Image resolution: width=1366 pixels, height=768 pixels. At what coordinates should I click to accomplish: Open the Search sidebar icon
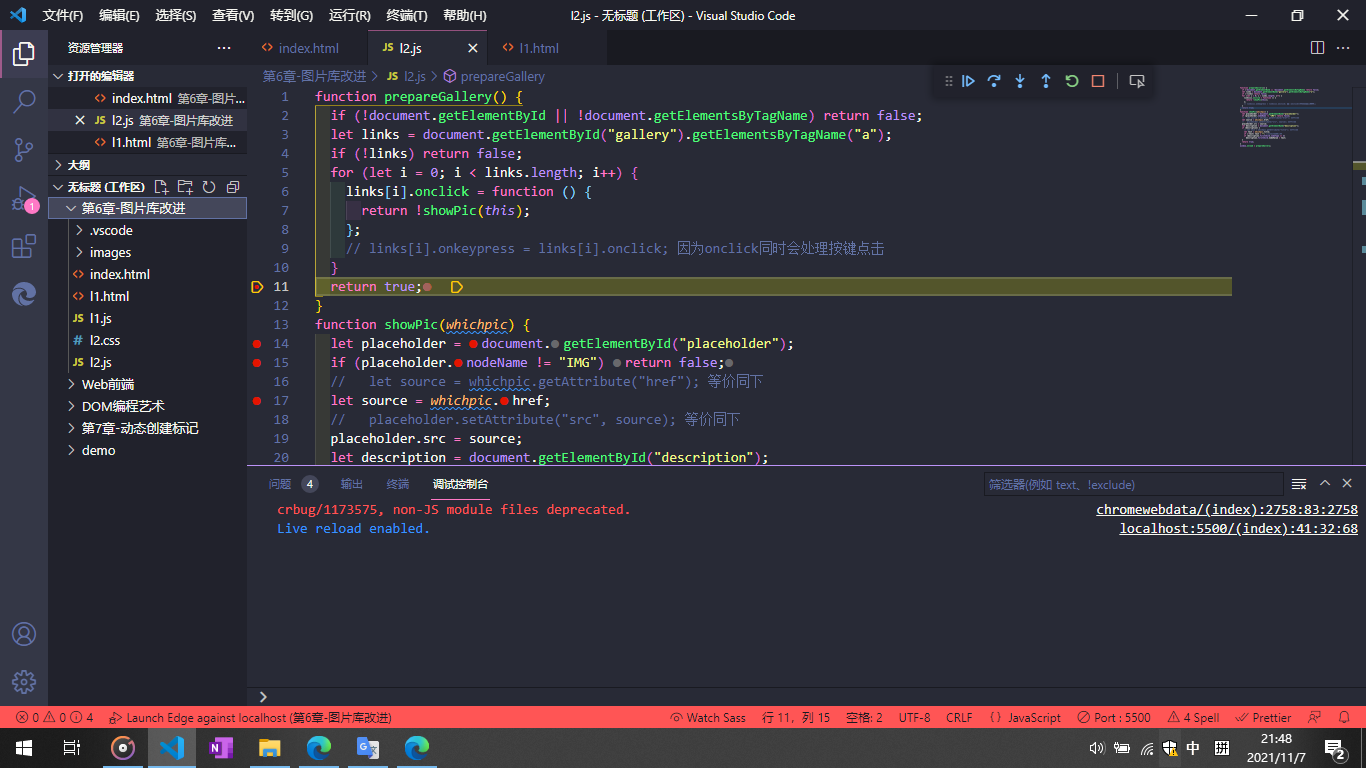pos(24,101)
